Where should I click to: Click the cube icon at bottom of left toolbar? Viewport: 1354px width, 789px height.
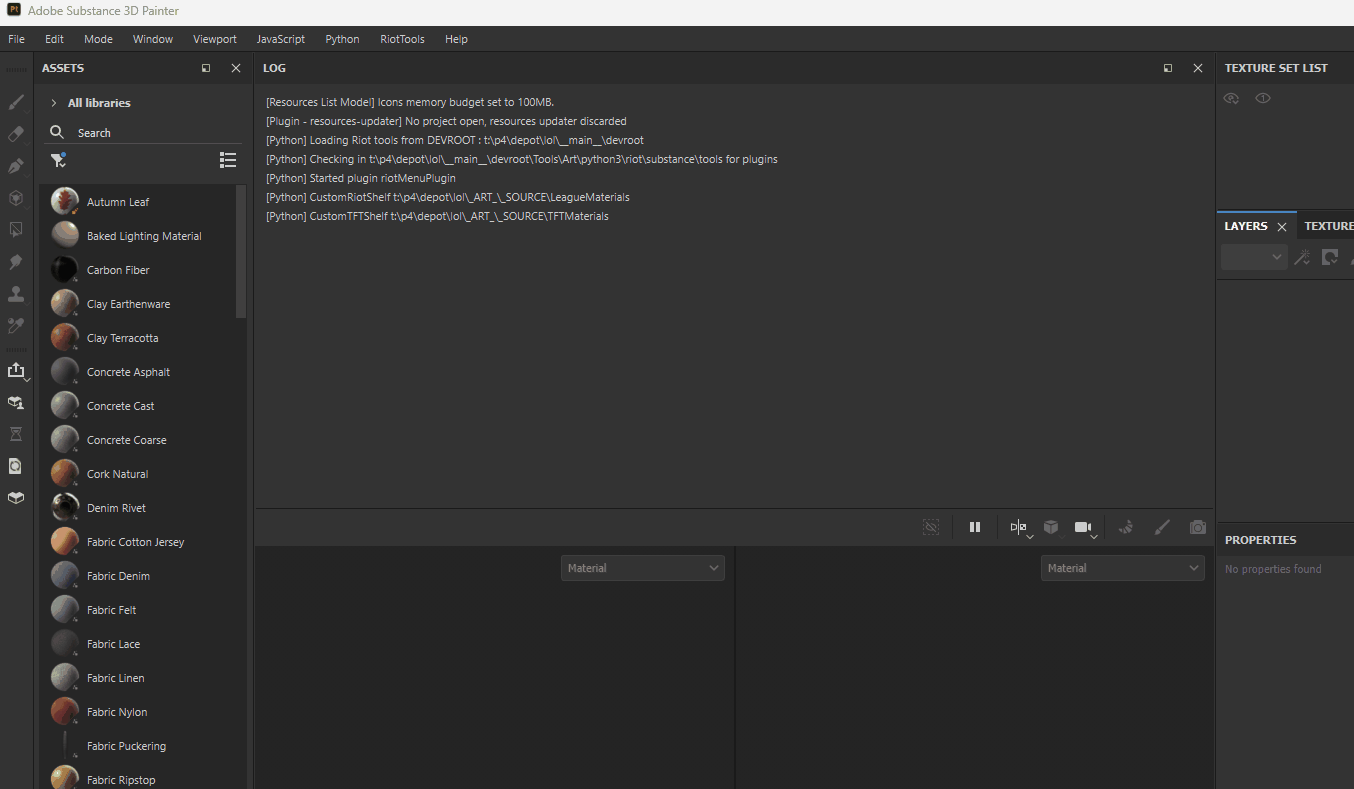(16, 498)
